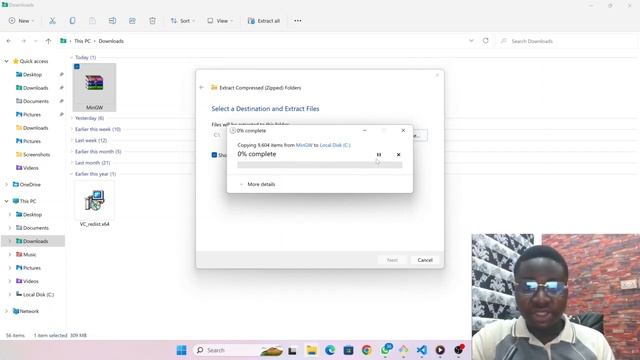
Task: Toggle Show extracted files checkbox
Action: [x=214, y=155]
